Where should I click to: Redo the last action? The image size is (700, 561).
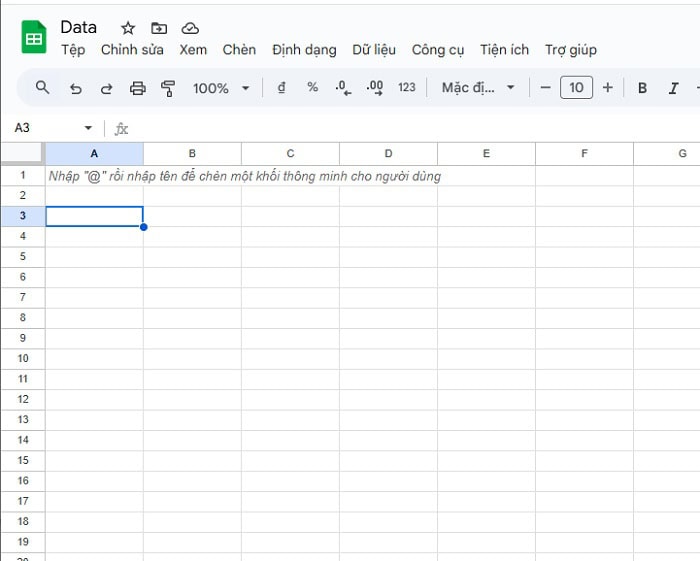(x=106, y=88)
